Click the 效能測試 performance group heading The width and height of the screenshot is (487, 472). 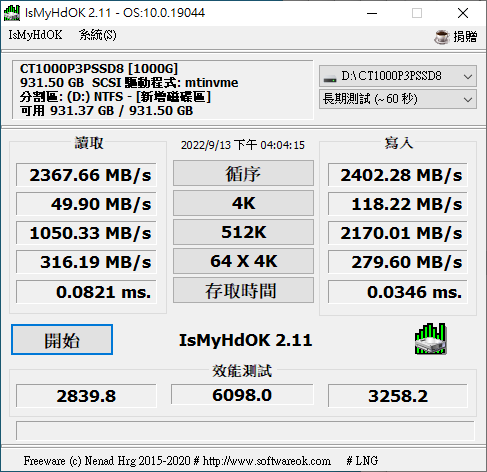click(x=242, y=371)
